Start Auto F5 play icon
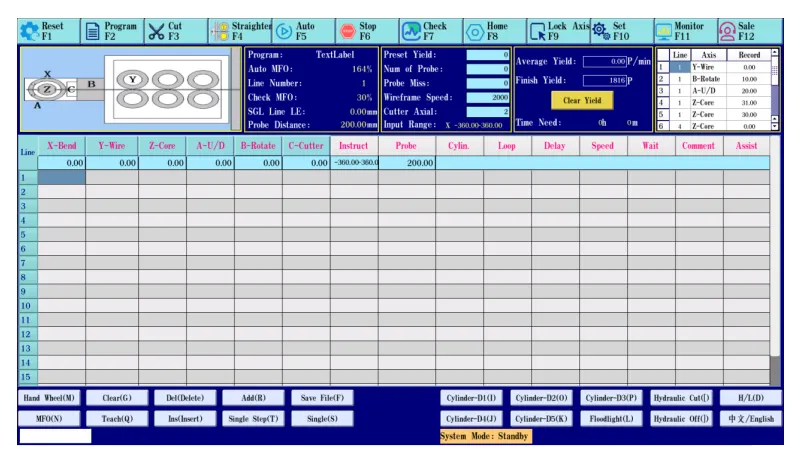This screenshot has height=455, width=800. [284, 32]
